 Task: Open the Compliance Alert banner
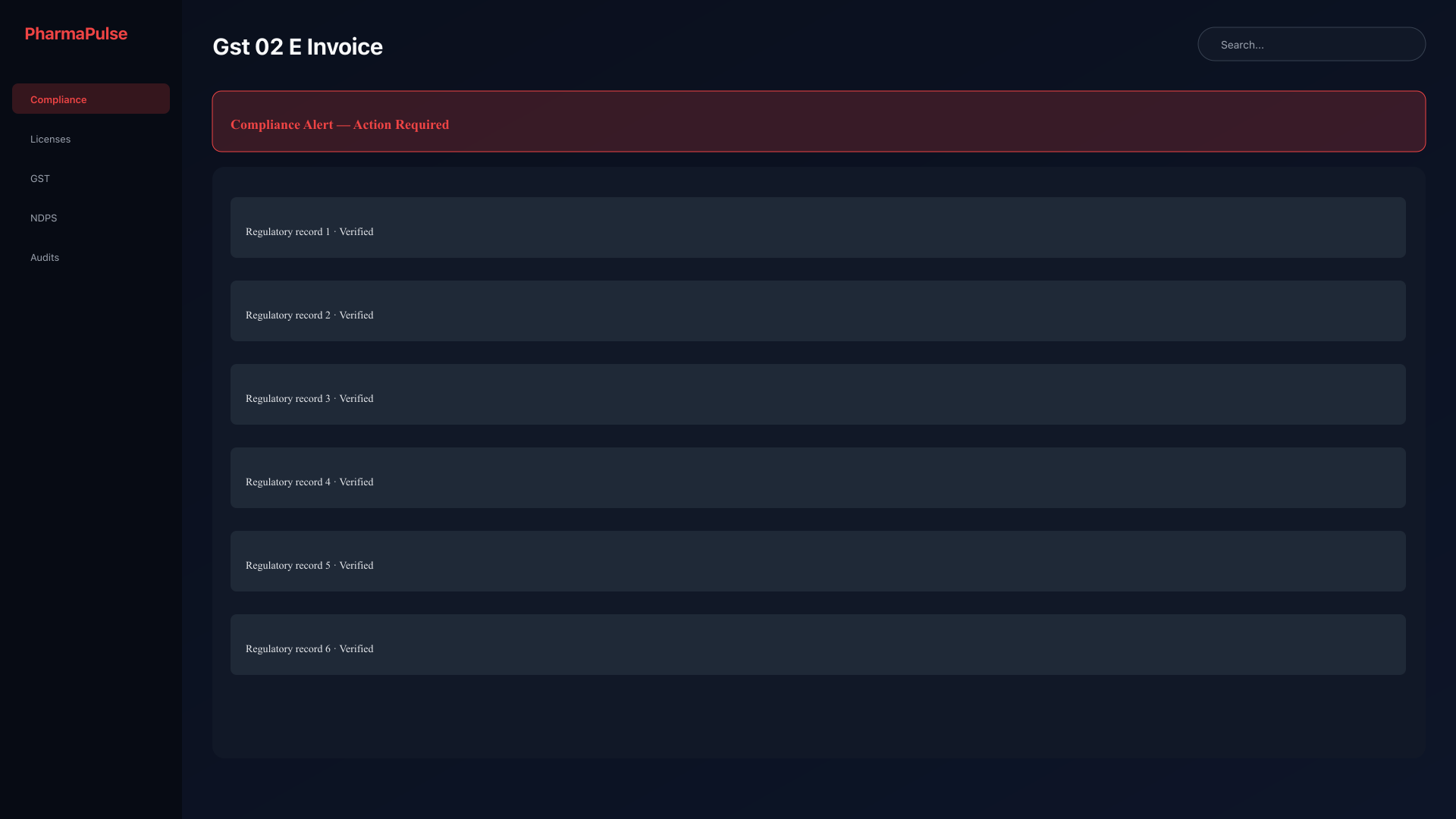(x=818, y=121)
